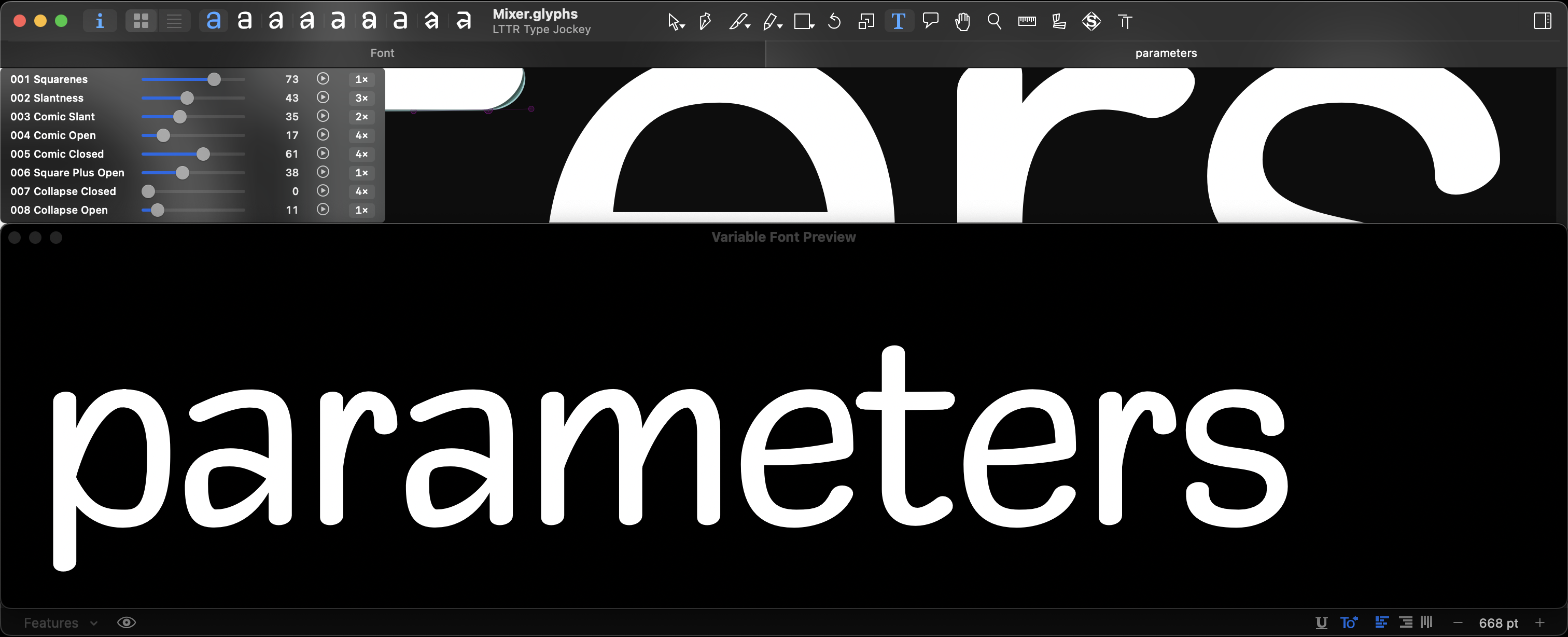1568x637 pixels.
Task: Toggle the right sidebar panel
Action: pyautogui.click(x=1542, y=21)
